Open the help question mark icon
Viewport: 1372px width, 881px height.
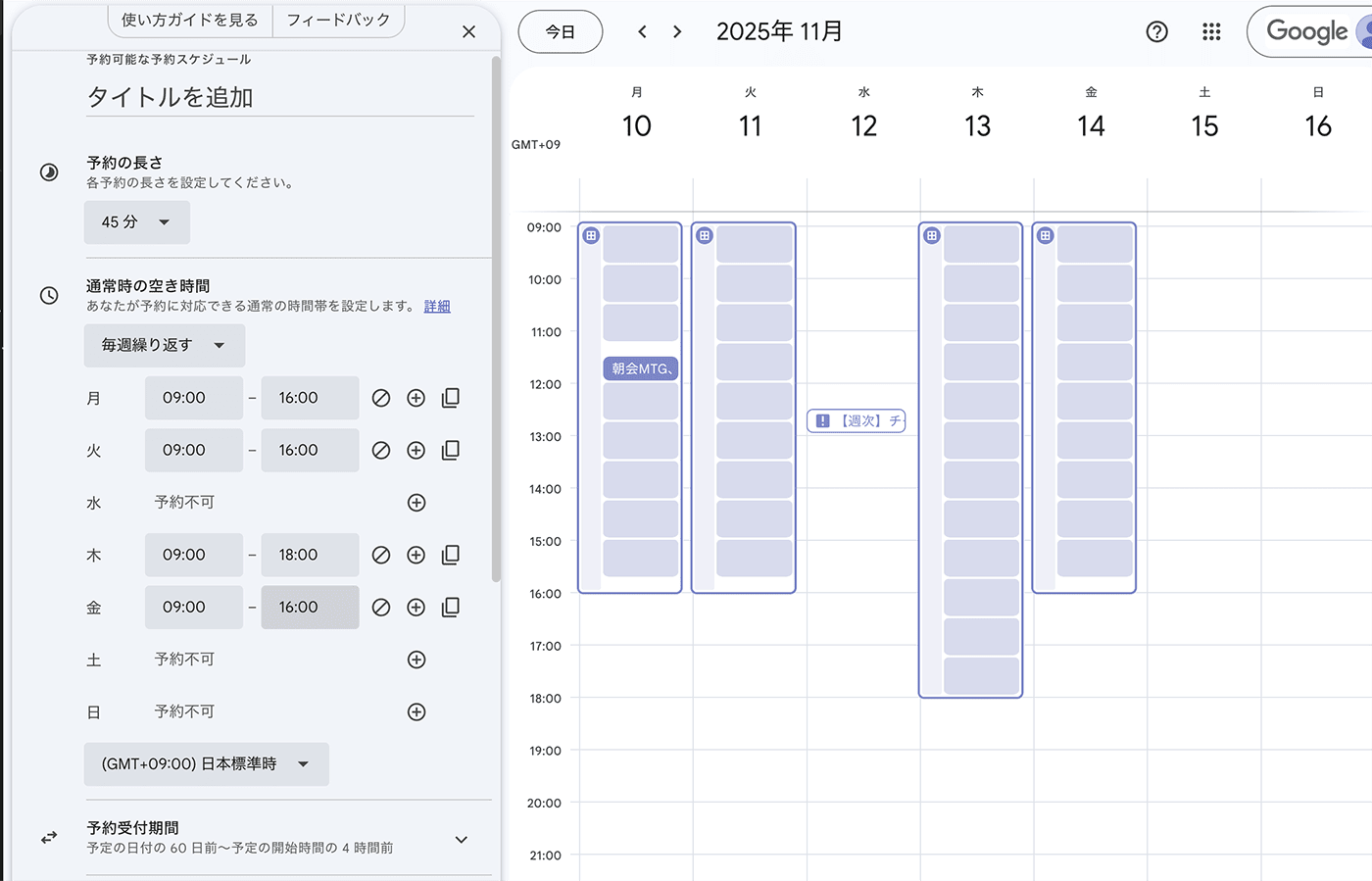tap(1156, 32)
